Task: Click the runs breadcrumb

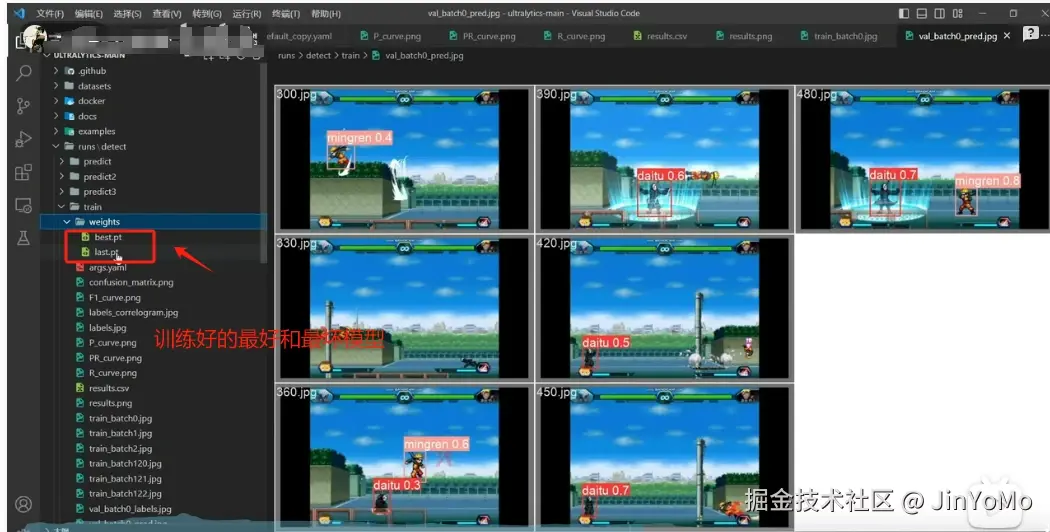Action: (286, 56)
